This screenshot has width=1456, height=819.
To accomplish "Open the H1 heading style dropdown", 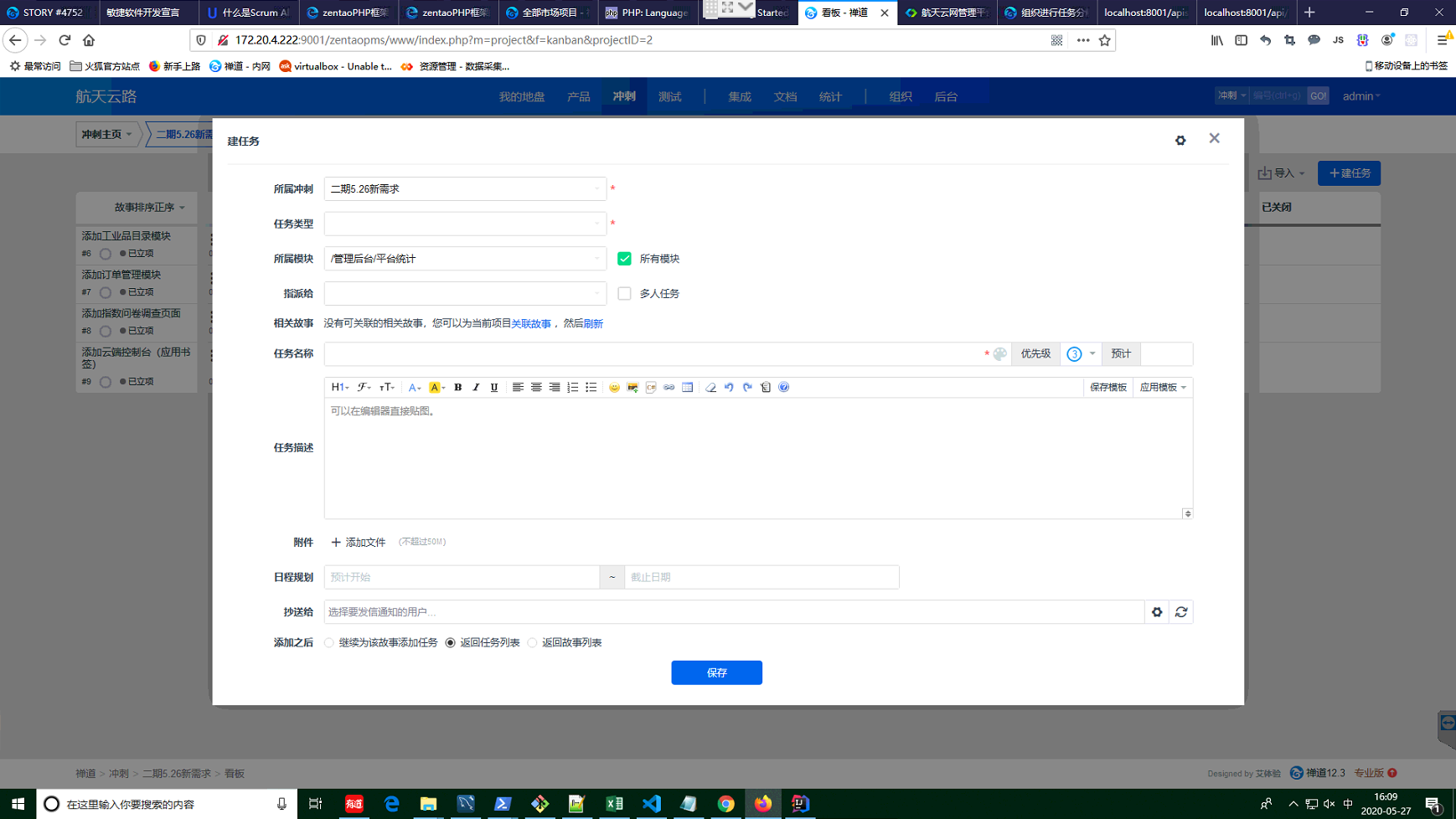I will coord(339,387).
